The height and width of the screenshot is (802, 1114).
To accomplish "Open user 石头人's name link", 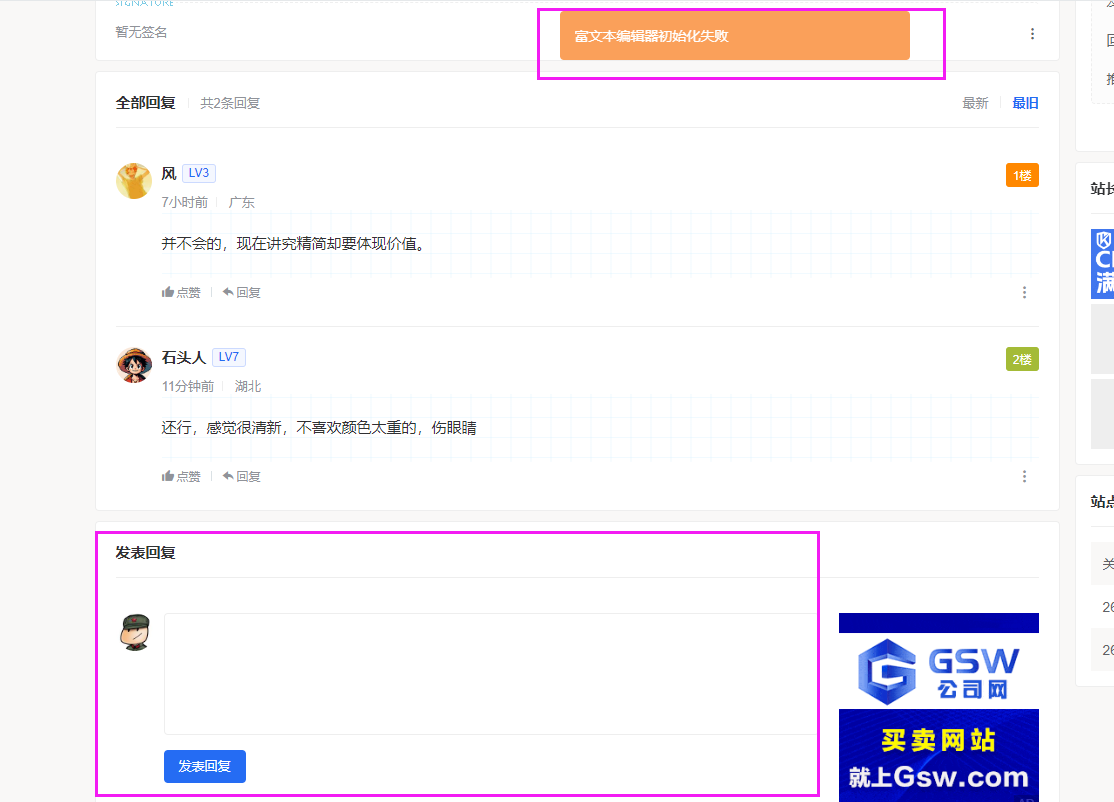I will (x=184, y=357).
